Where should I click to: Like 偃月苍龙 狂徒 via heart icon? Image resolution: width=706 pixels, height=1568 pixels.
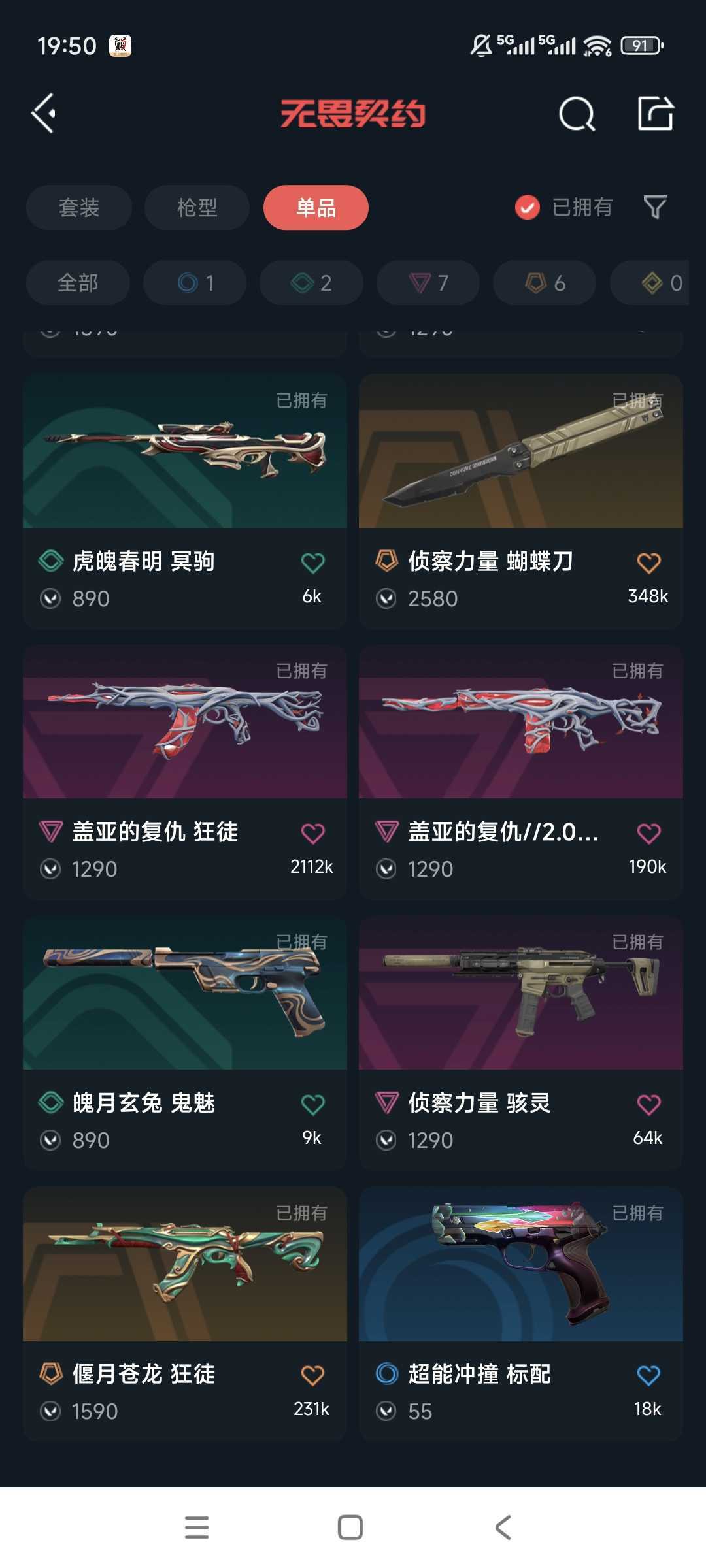(312, 1375)
